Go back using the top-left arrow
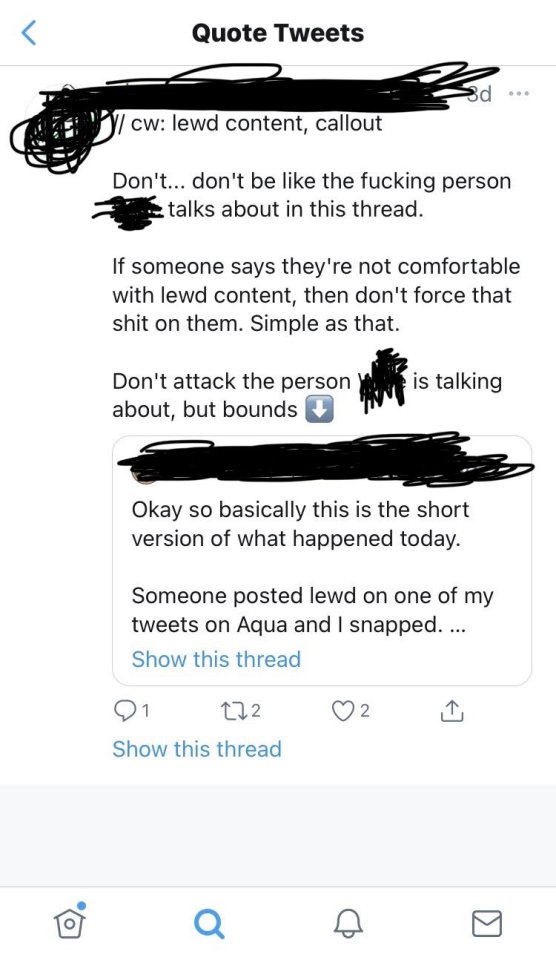The image size is (556, 960). [x=30, y=33]
